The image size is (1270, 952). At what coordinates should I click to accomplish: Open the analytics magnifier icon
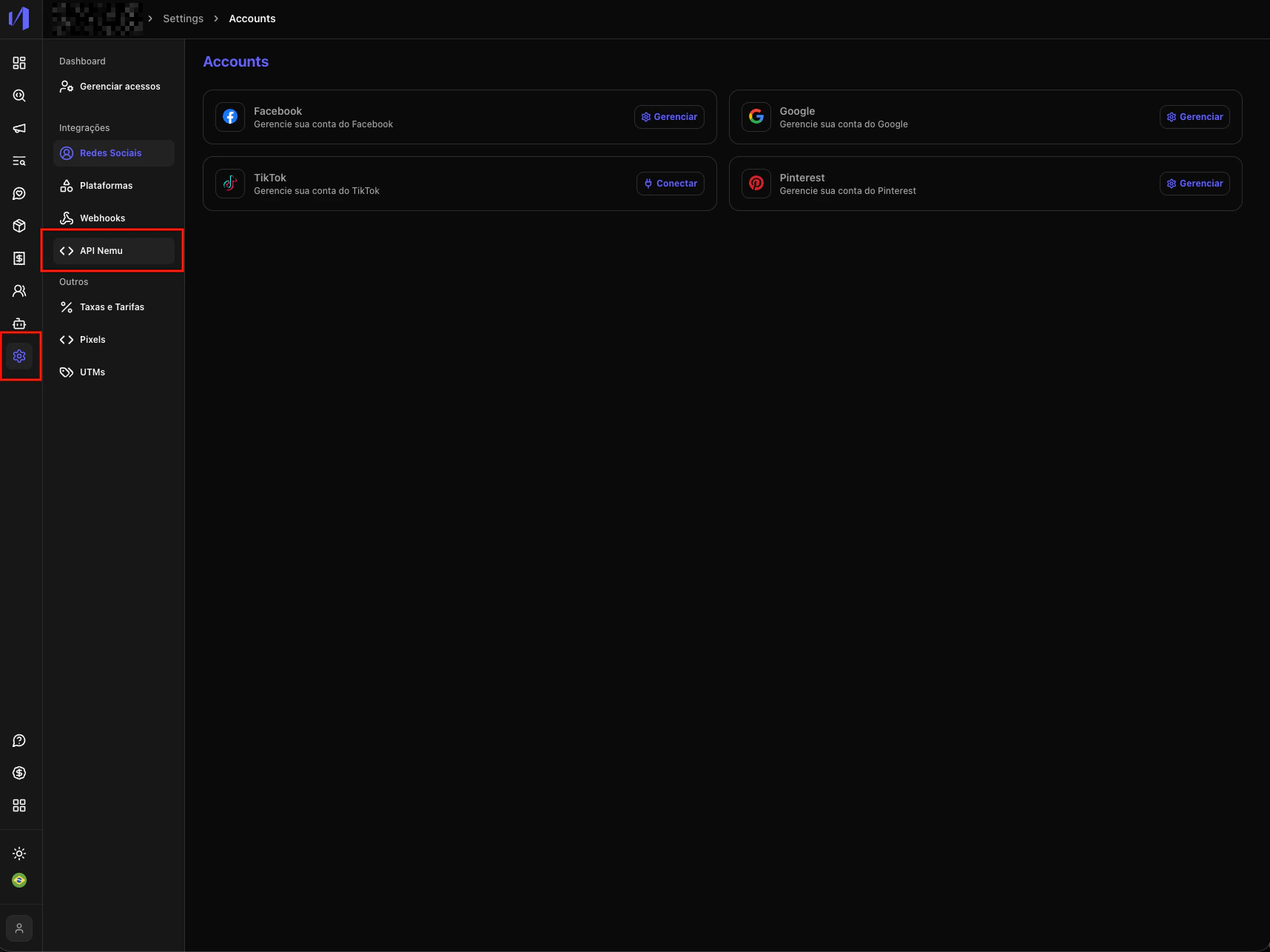click(x=19, y=95)
